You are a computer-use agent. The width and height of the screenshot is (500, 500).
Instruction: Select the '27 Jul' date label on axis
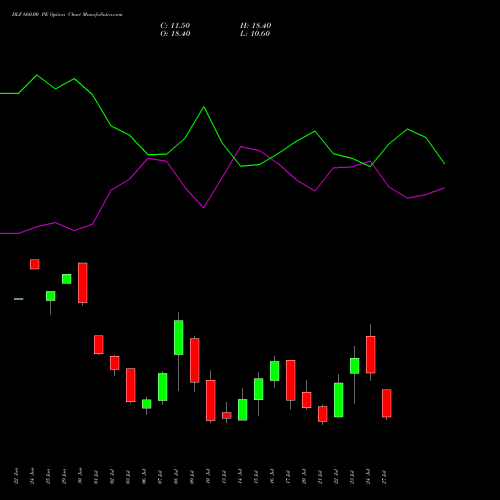[x=384, y=477]
